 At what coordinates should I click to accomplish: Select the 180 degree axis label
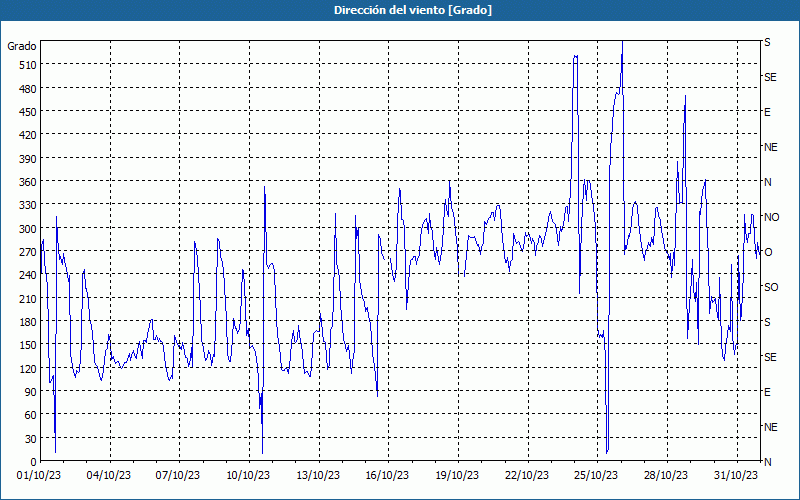[28, 322]
